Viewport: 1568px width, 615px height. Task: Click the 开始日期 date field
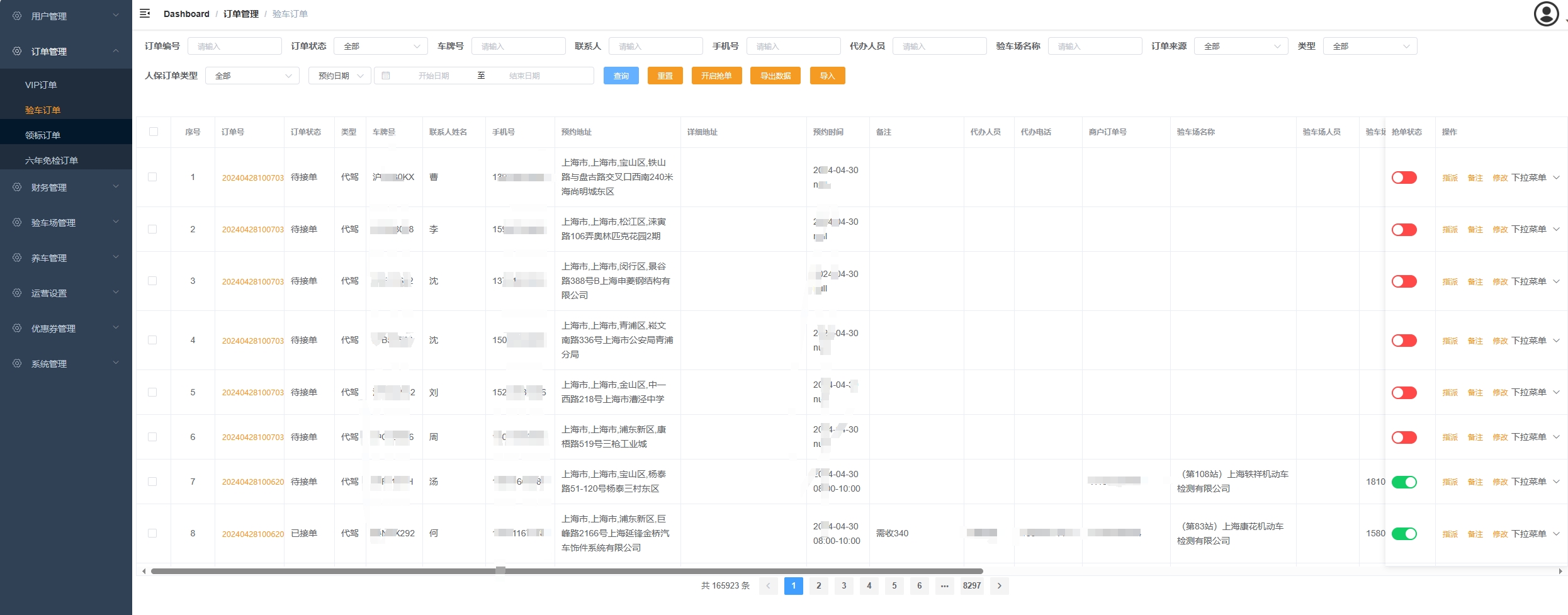434,76
